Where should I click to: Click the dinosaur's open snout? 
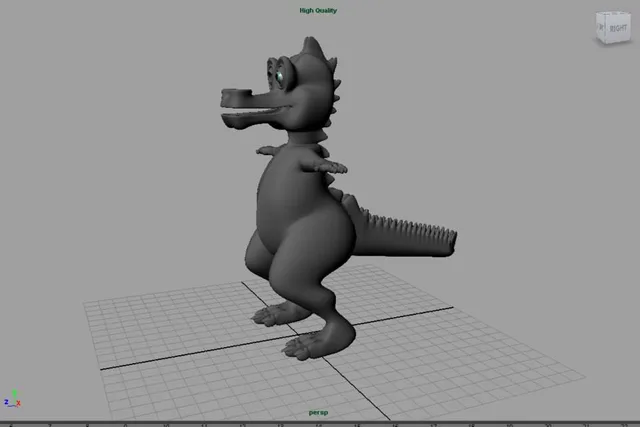tap(256, 108)
